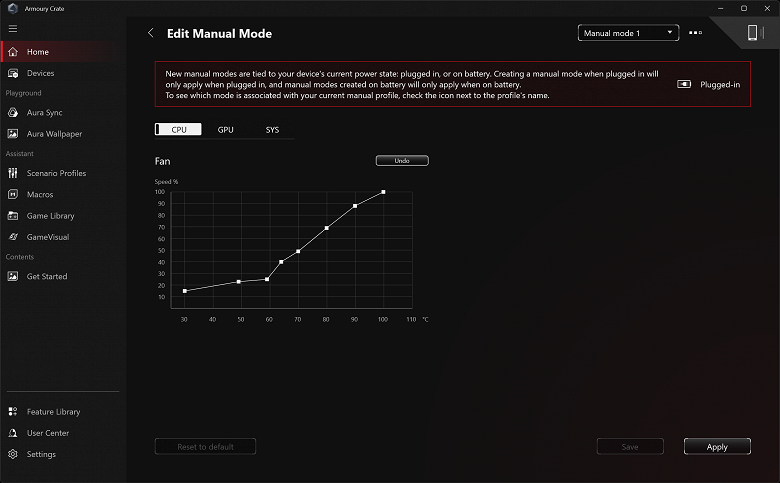Click the Contents section header
This screenshot has width=780, height=483.
coord(19,257)
